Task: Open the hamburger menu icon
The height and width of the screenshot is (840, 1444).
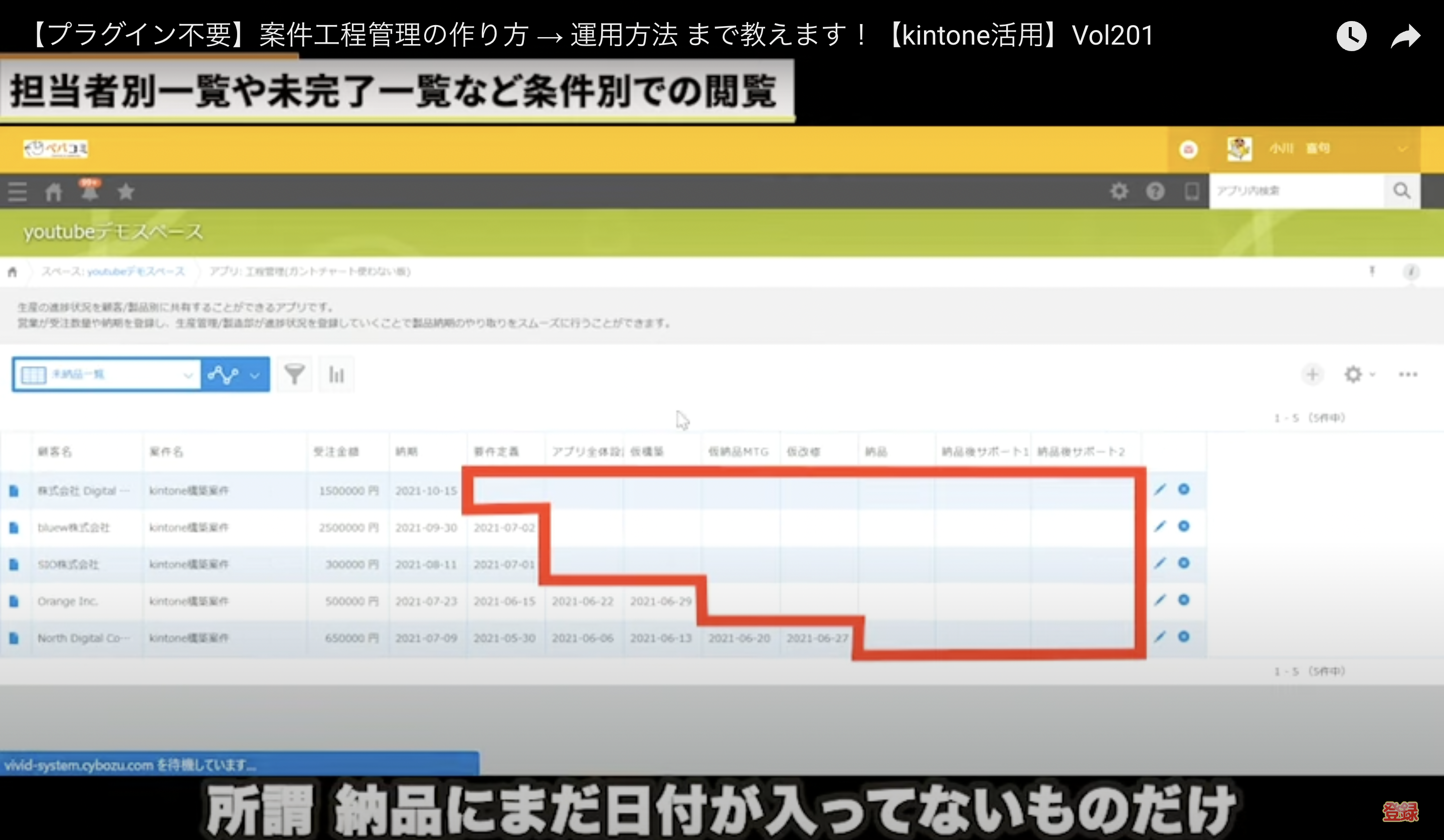Action: 17,192
